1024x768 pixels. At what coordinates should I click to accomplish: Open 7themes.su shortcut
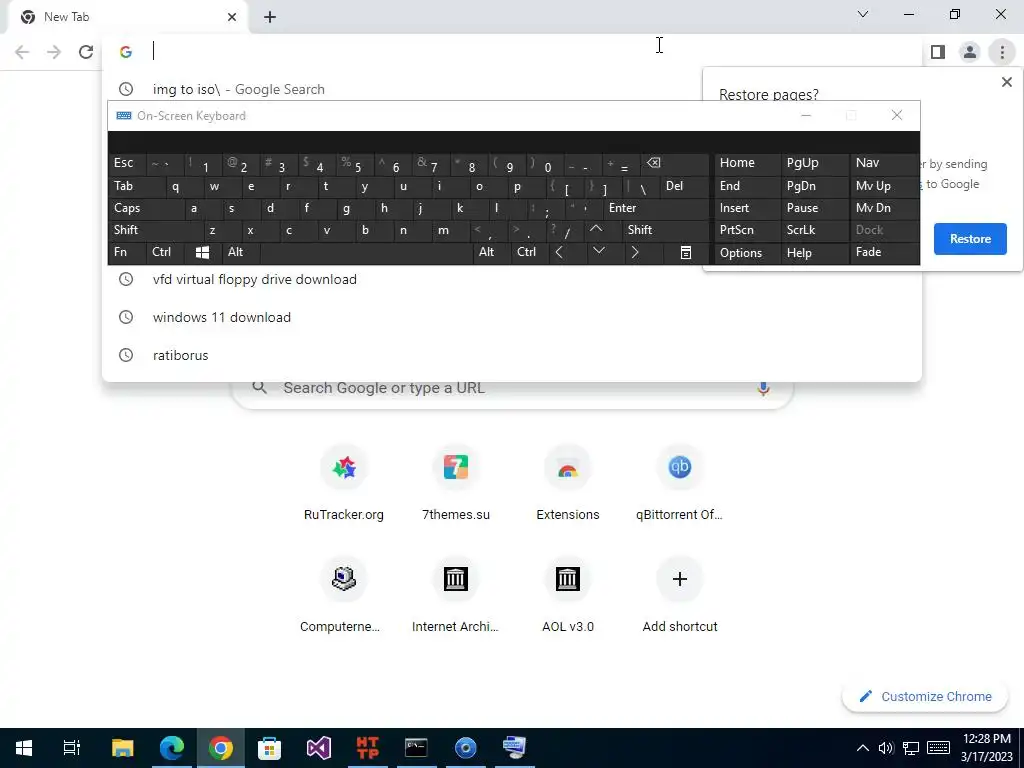pyautogui.click(x=456, y=481)
